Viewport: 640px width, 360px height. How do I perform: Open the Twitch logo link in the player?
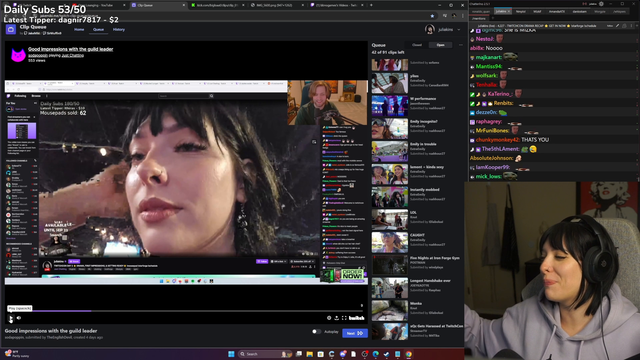[x=356, y=318]
